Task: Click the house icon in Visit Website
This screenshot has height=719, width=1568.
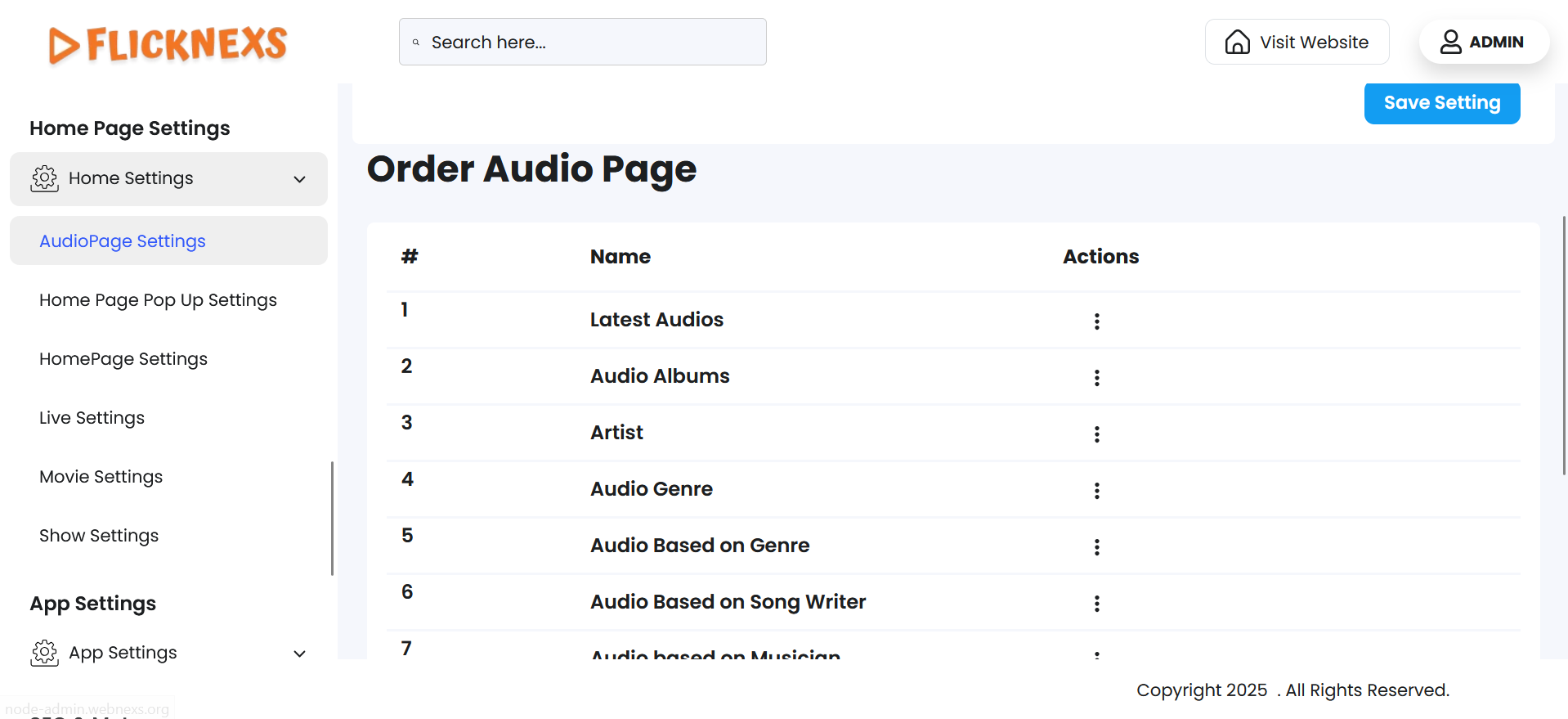Action: click(1237, 42)
